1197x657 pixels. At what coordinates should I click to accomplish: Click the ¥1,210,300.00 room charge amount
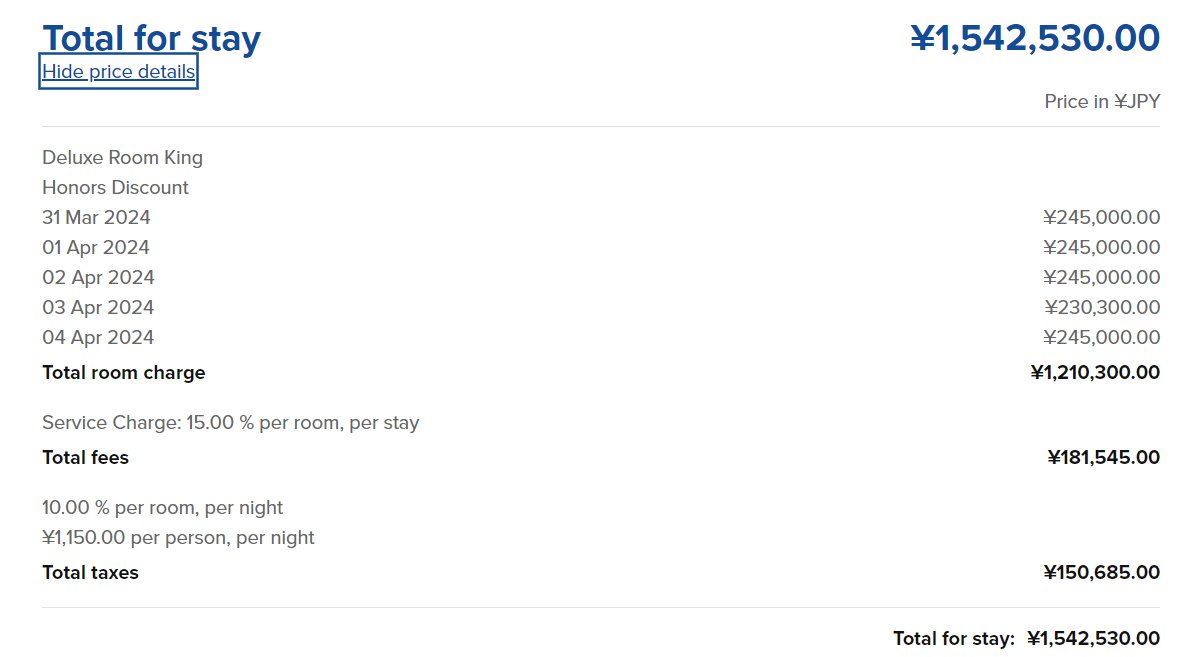[x=1095, y=372]
